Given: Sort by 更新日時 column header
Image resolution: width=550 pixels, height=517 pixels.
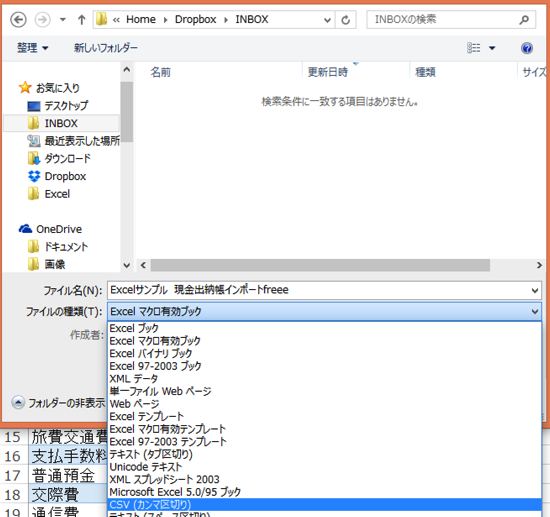Looking at the screenshot, I should coord(328,72).
